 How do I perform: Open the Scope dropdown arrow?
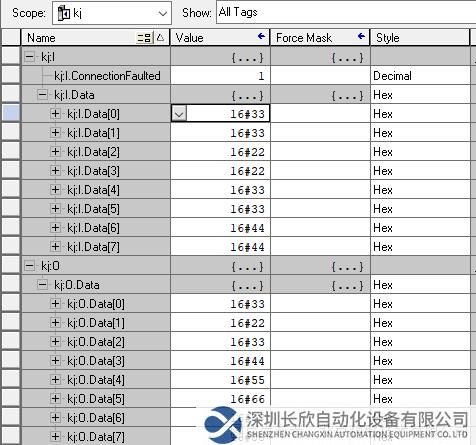pyautogui.click(x=162, y=13)
